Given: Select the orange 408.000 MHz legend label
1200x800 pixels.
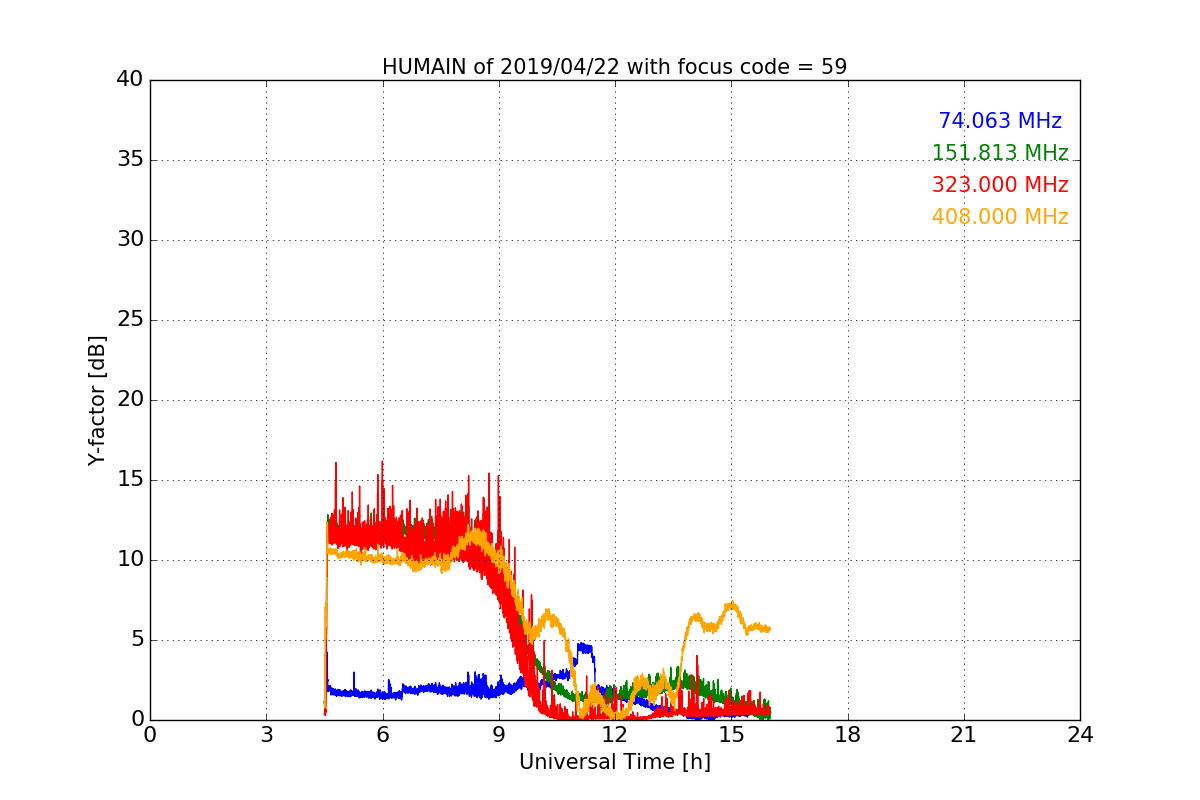Looking at the screenshot, I should point(1000,217).
